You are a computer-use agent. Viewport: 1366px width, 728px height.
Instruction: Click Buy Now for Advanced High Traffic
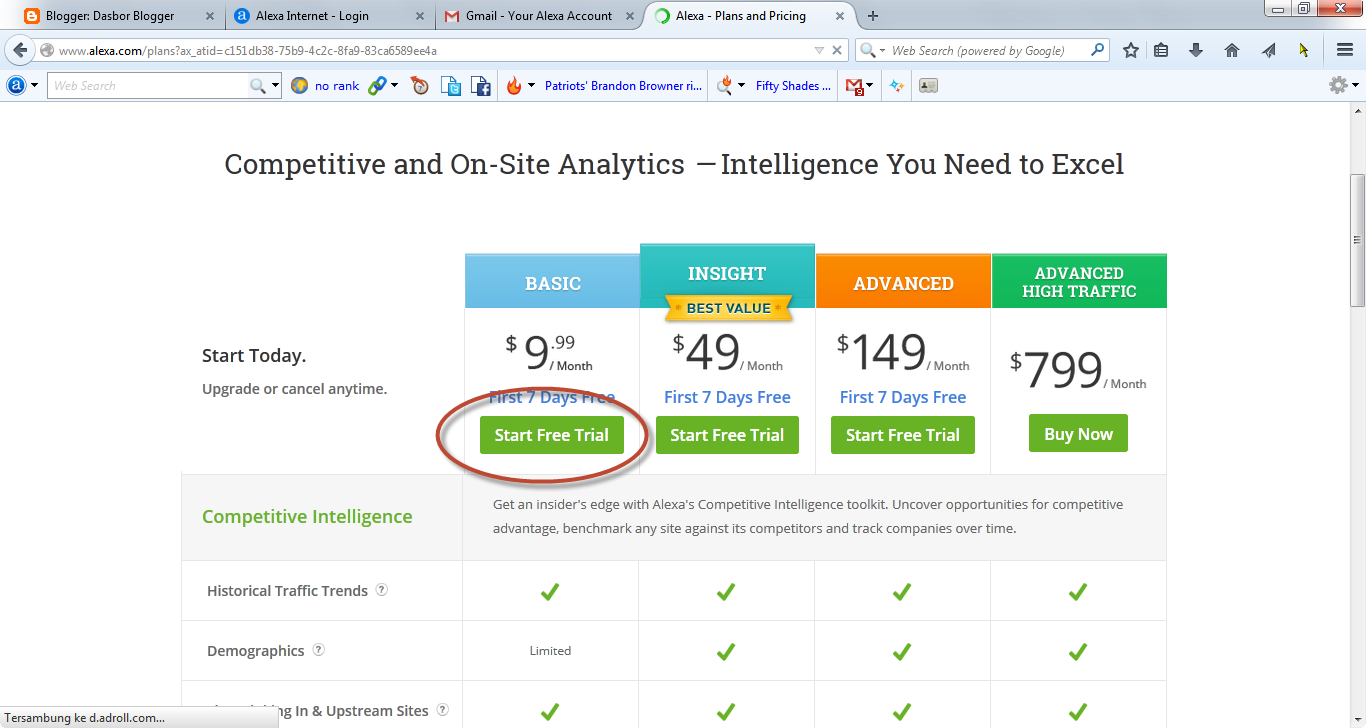1078,434
